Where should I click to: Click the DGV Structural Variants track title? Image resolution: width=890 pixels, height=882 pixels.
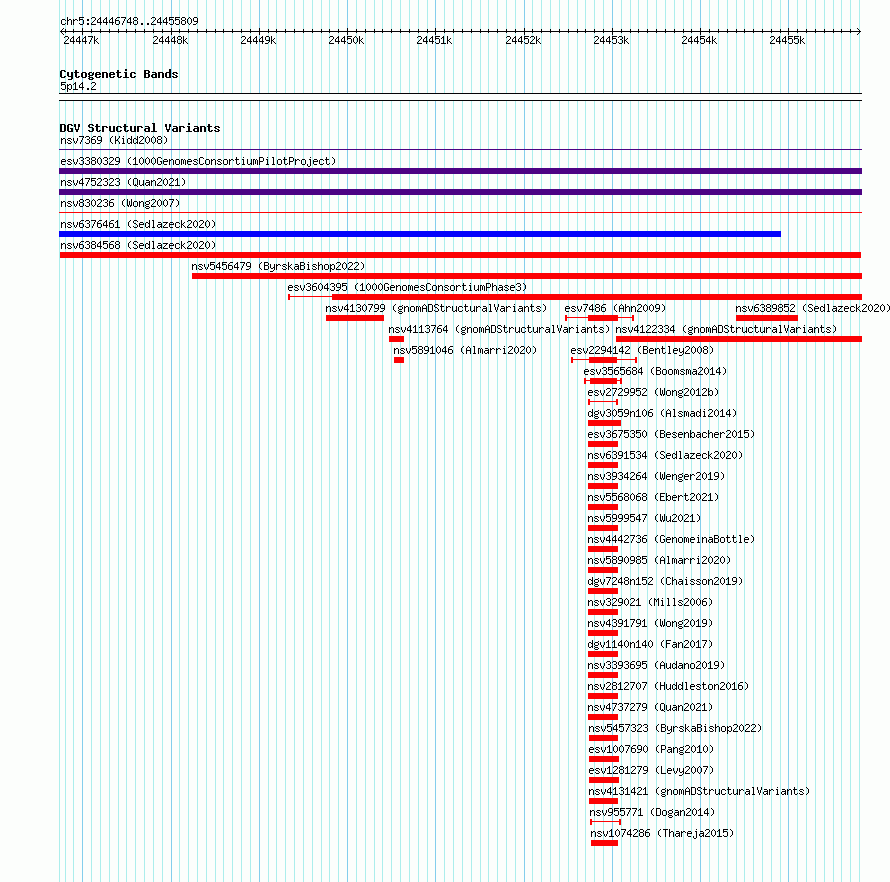pyautogui.click(x=140, y=128)
